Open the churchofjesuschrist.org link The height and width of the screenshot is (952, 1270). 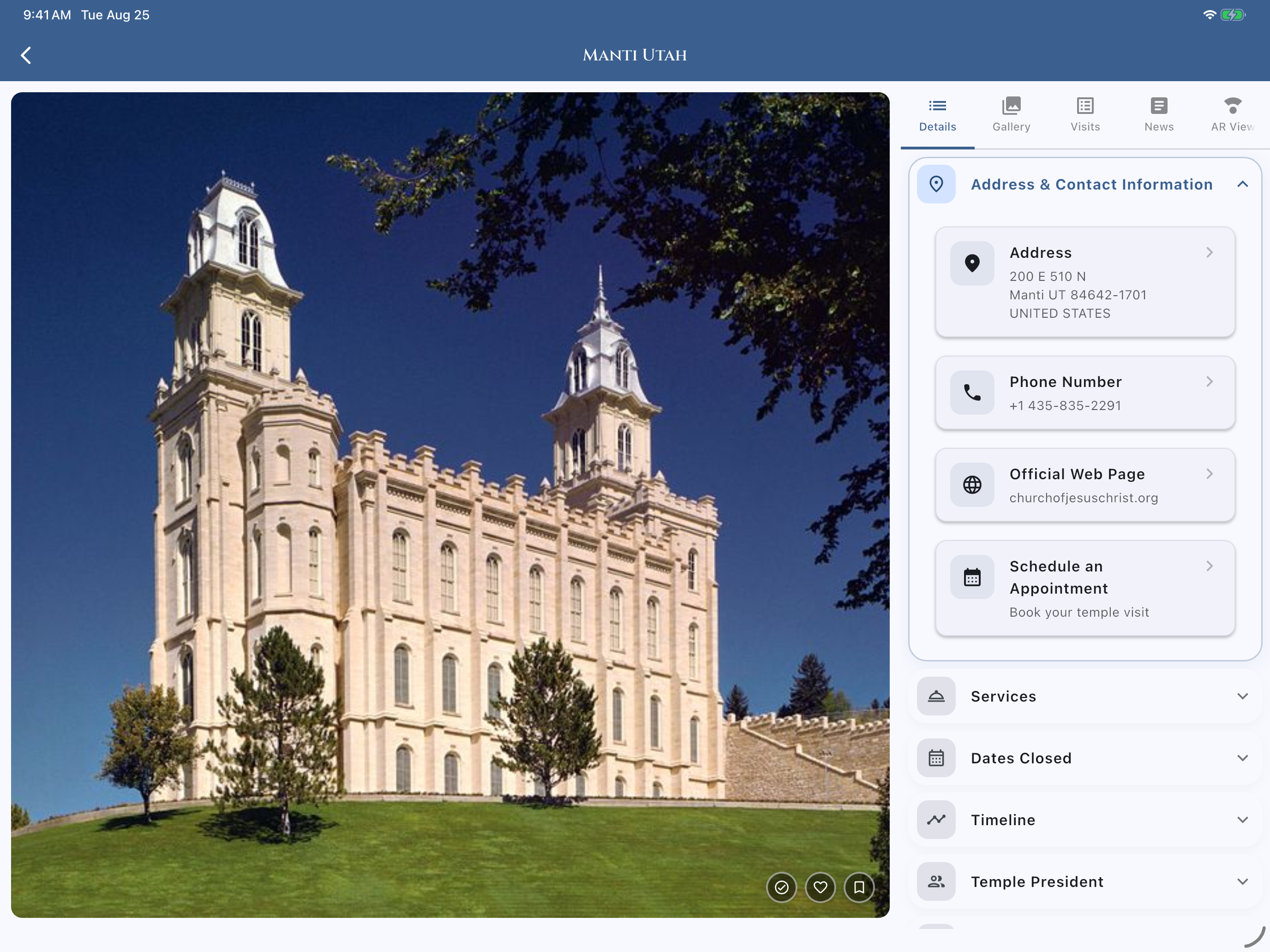[1084, 498]
